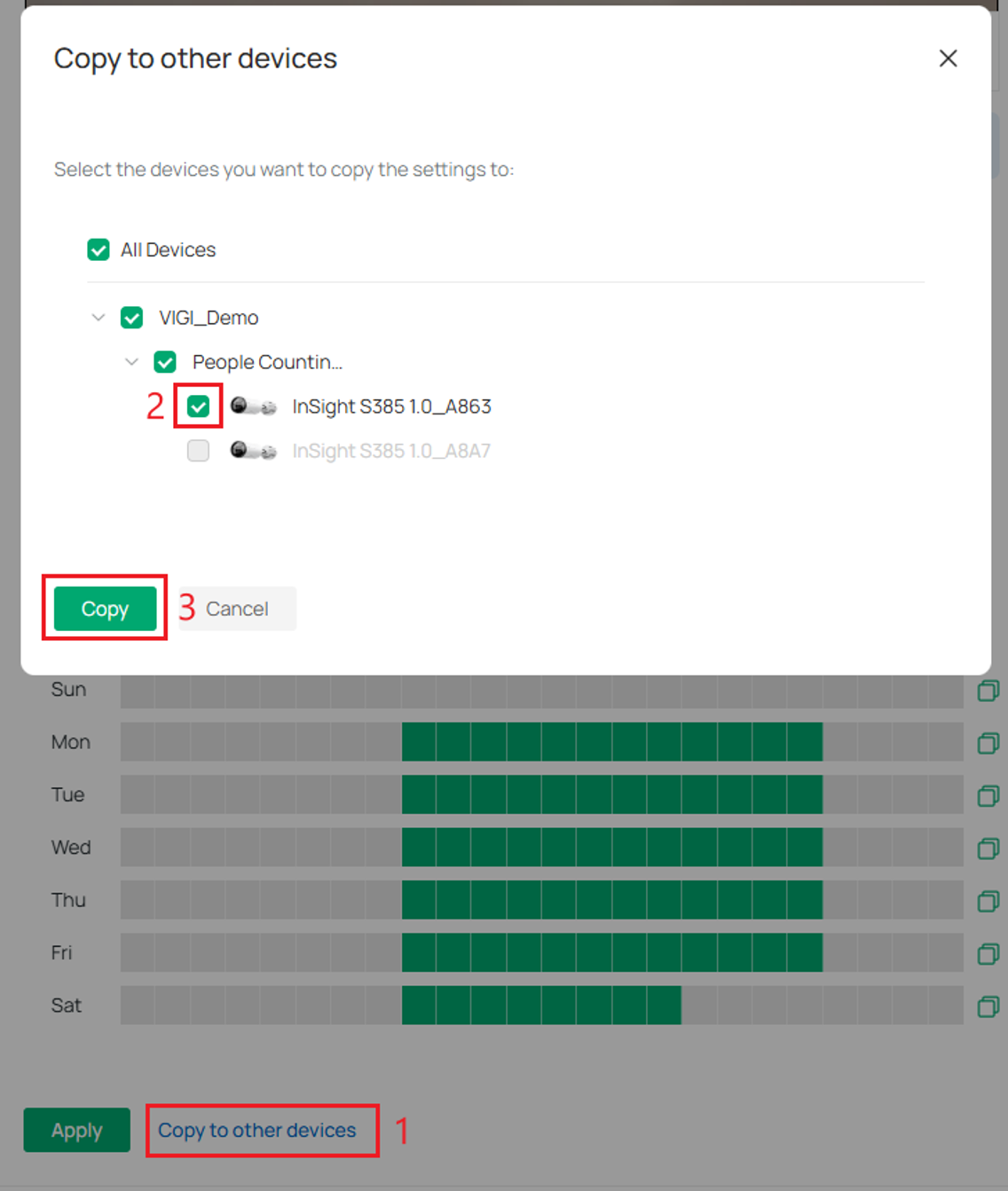Copy Tuesday schedule using its row icon

pyautogui.click(x=988, y=795)
